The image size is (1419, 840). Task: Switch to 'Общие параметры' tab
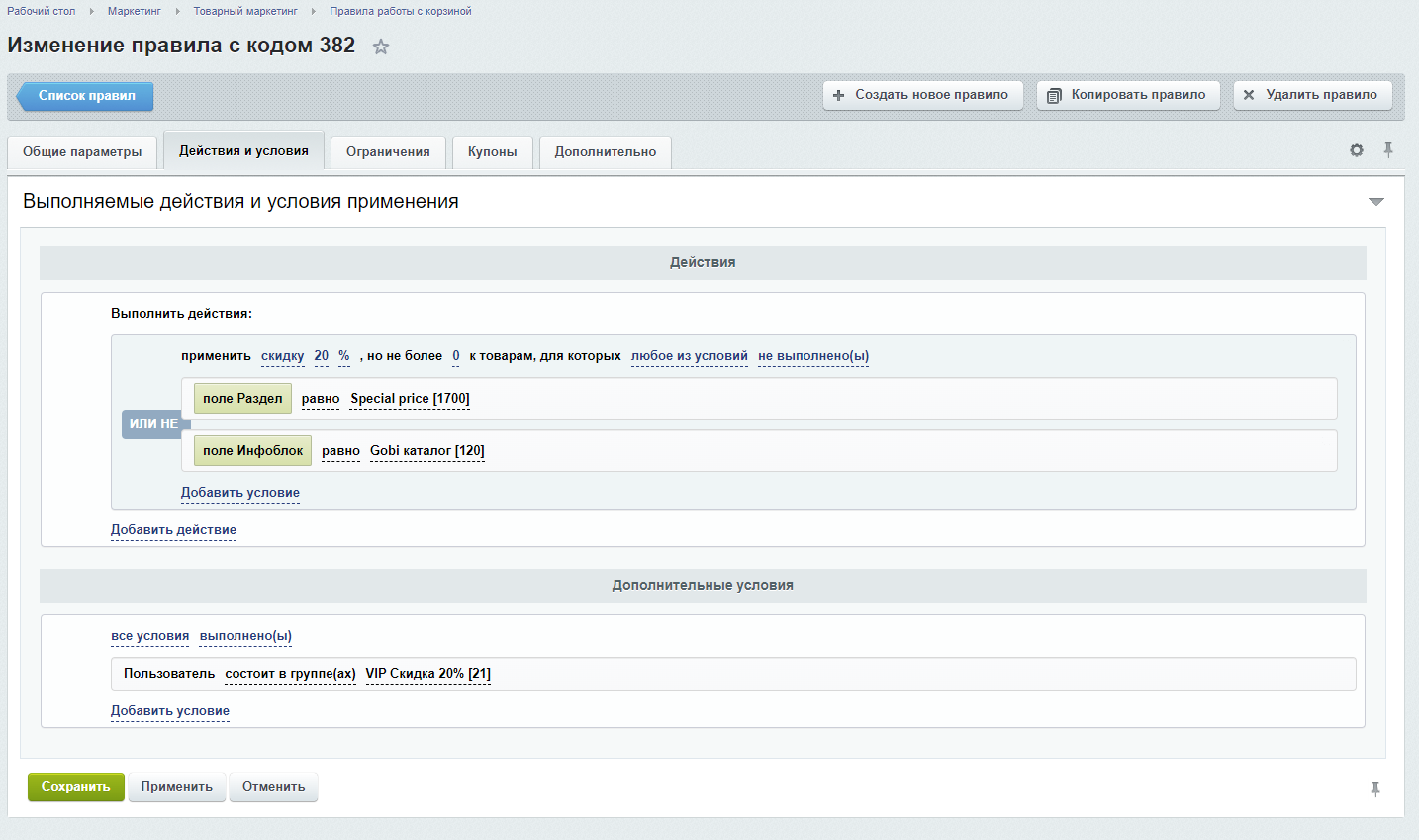click(82, 152)
